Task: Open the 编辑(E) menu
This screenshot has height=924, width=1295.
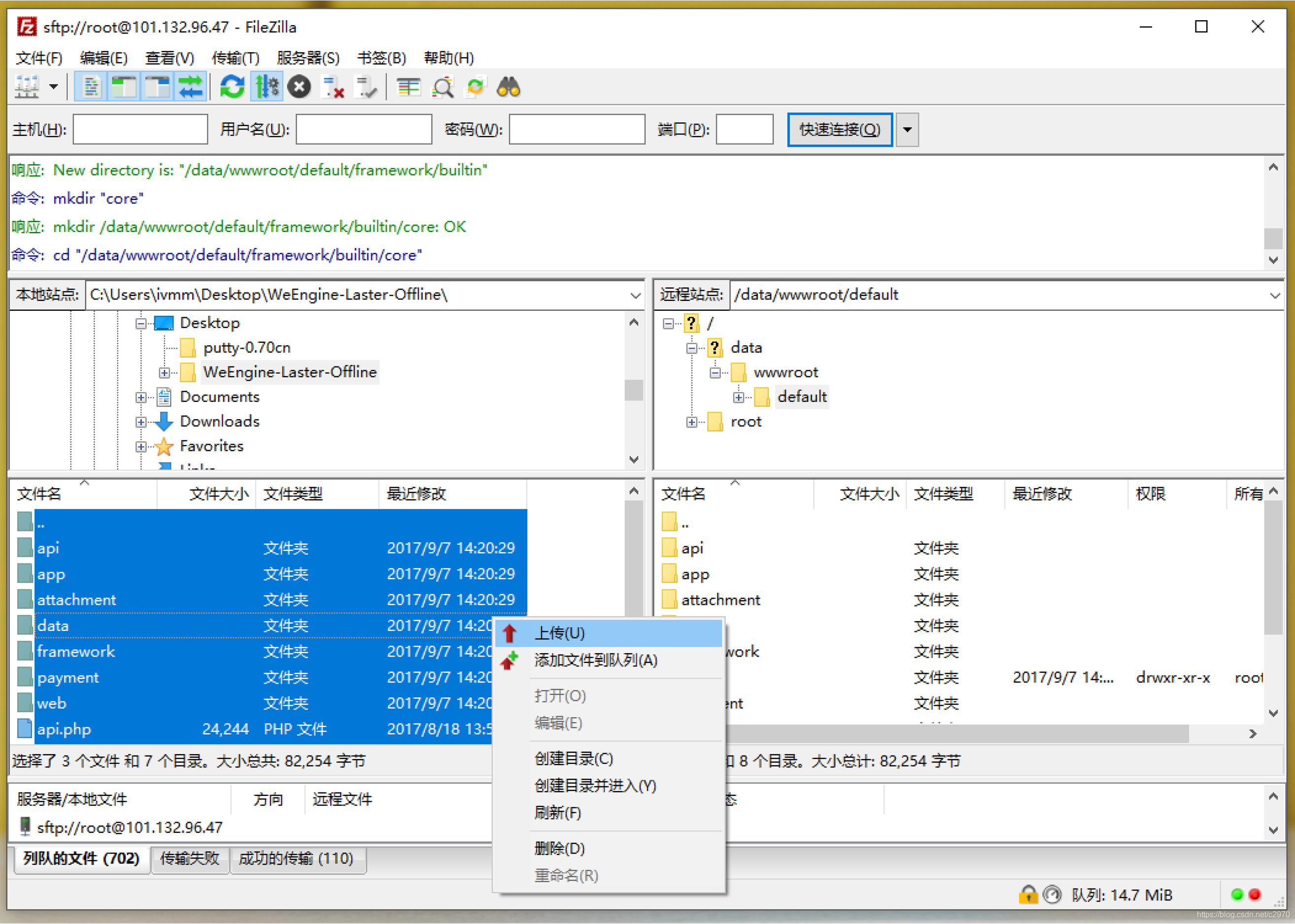Action: tap(103, 58)
